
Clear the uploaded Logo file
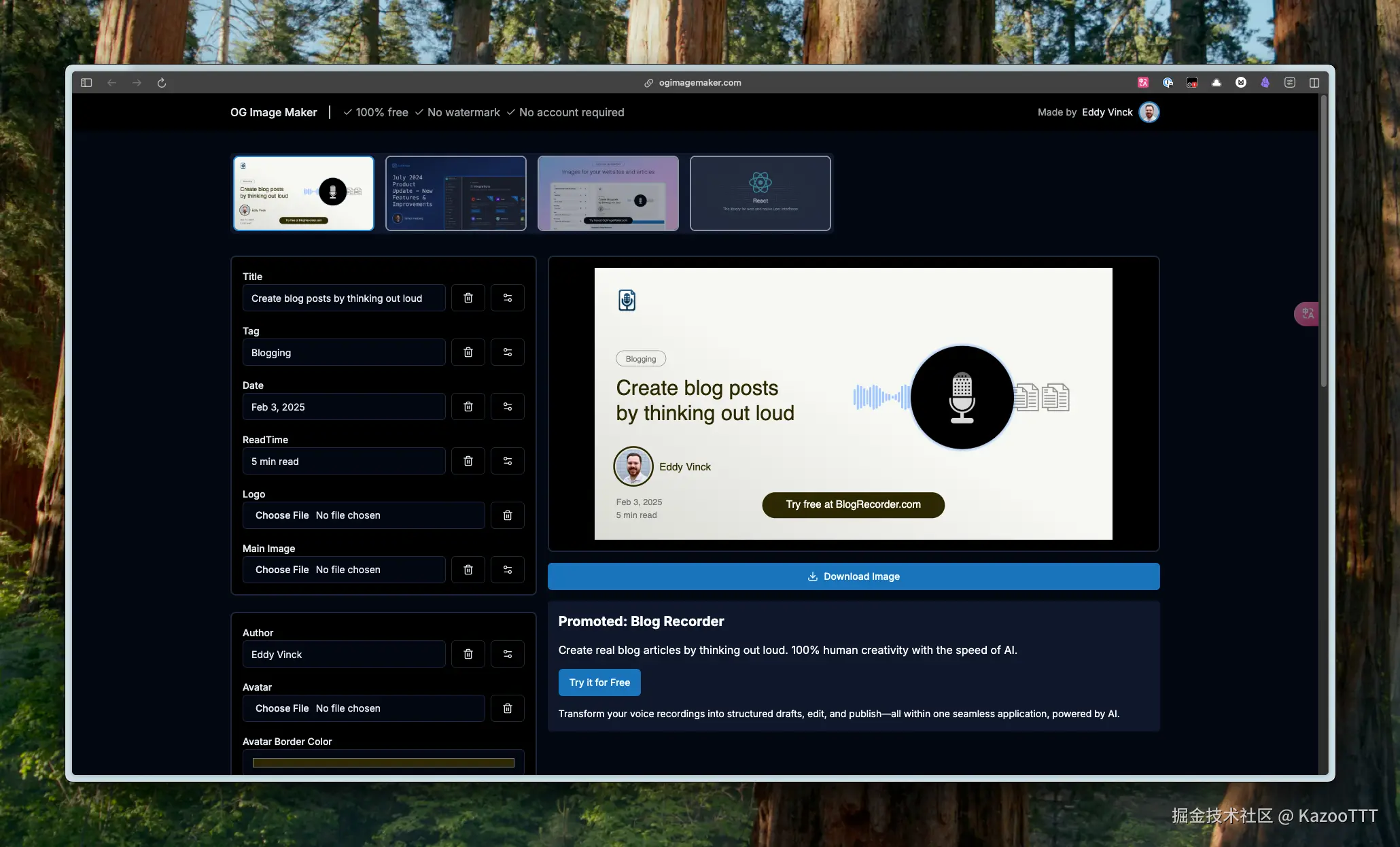pyautogui.click(x=507, y=515)
